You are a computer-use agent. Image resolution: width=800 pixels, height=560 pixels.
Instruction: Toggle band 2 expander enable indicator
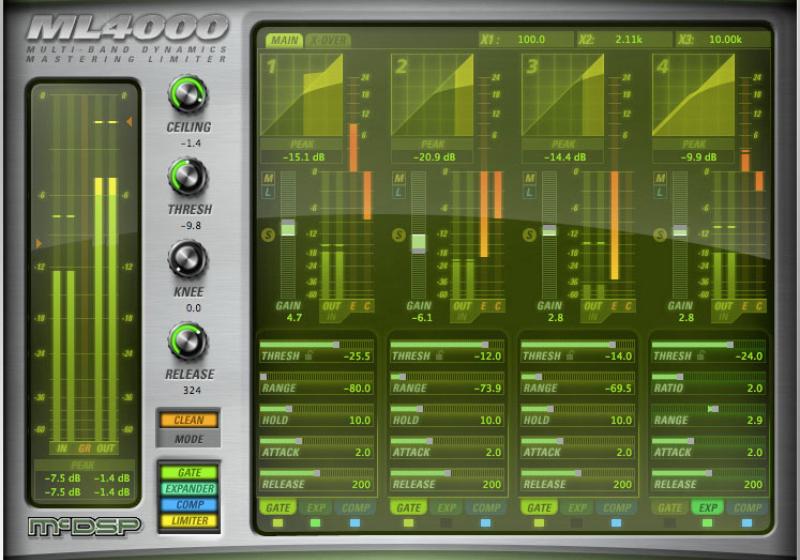pyautogui.click(x=446, y=523)
